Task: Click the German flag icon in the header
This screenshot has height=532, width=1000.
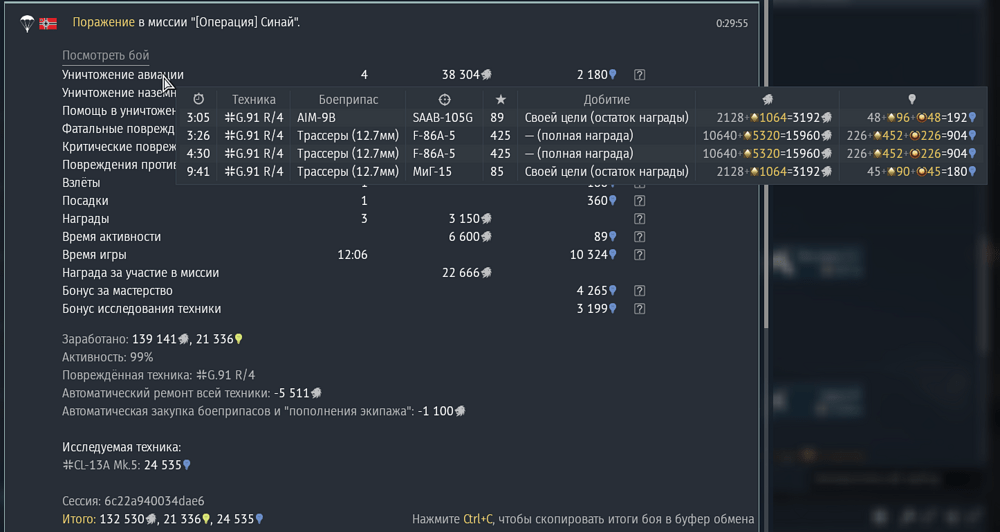Action: click(48, 24)
